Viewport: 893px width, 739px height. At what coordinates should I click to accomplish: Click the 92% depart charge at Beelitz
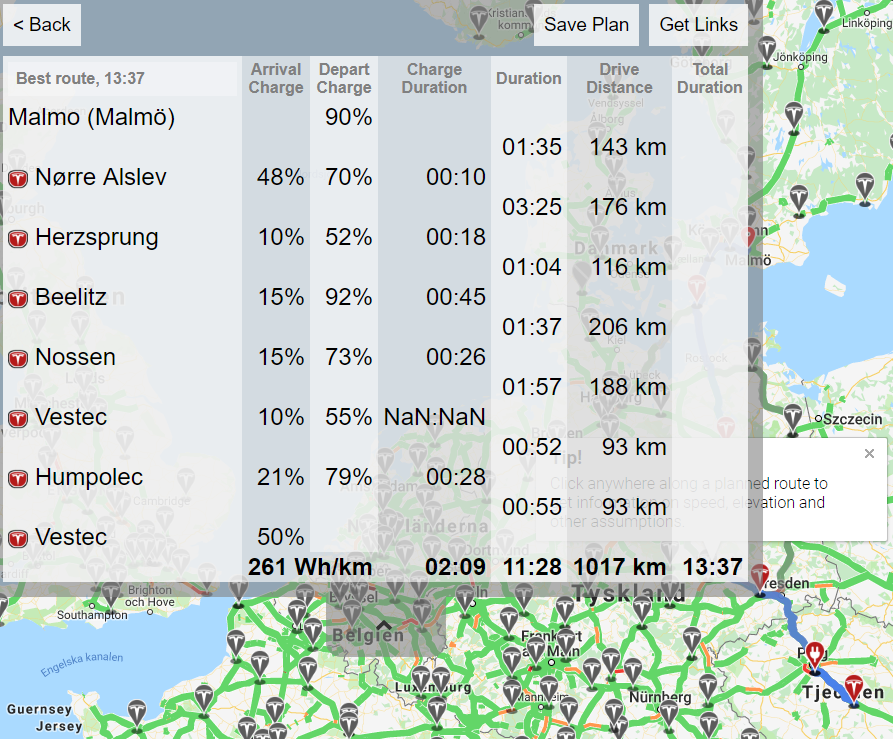point(349,297)
